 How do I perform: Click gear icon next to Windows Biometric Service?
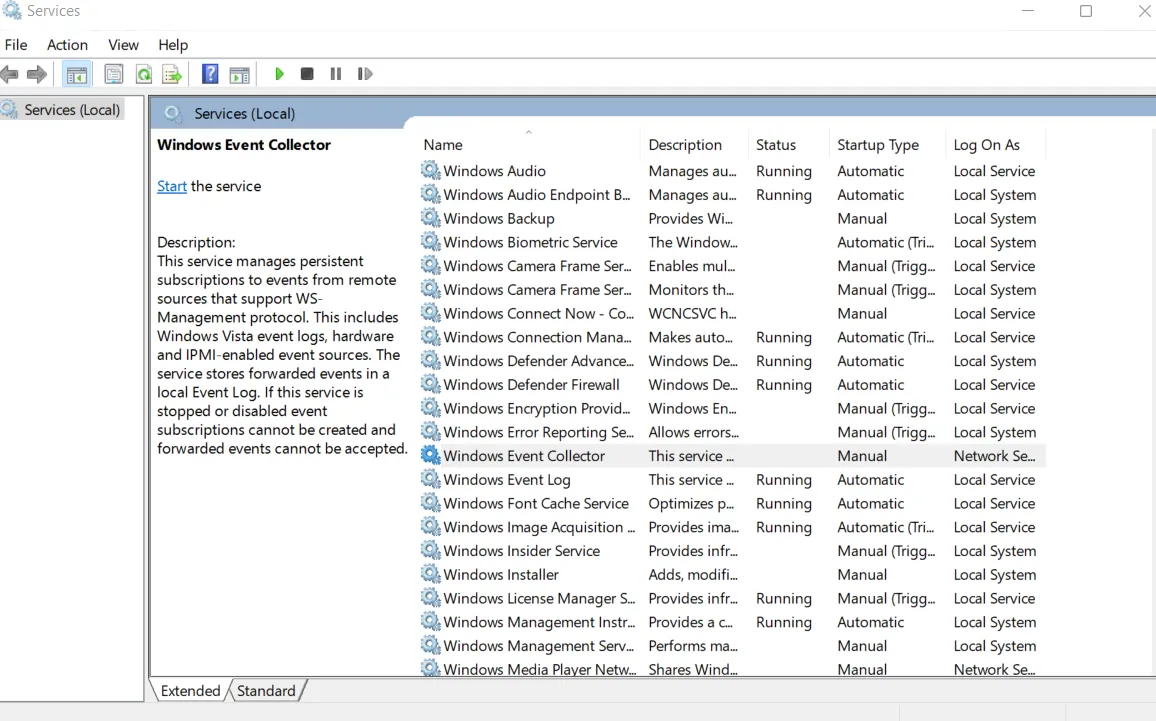431,242
